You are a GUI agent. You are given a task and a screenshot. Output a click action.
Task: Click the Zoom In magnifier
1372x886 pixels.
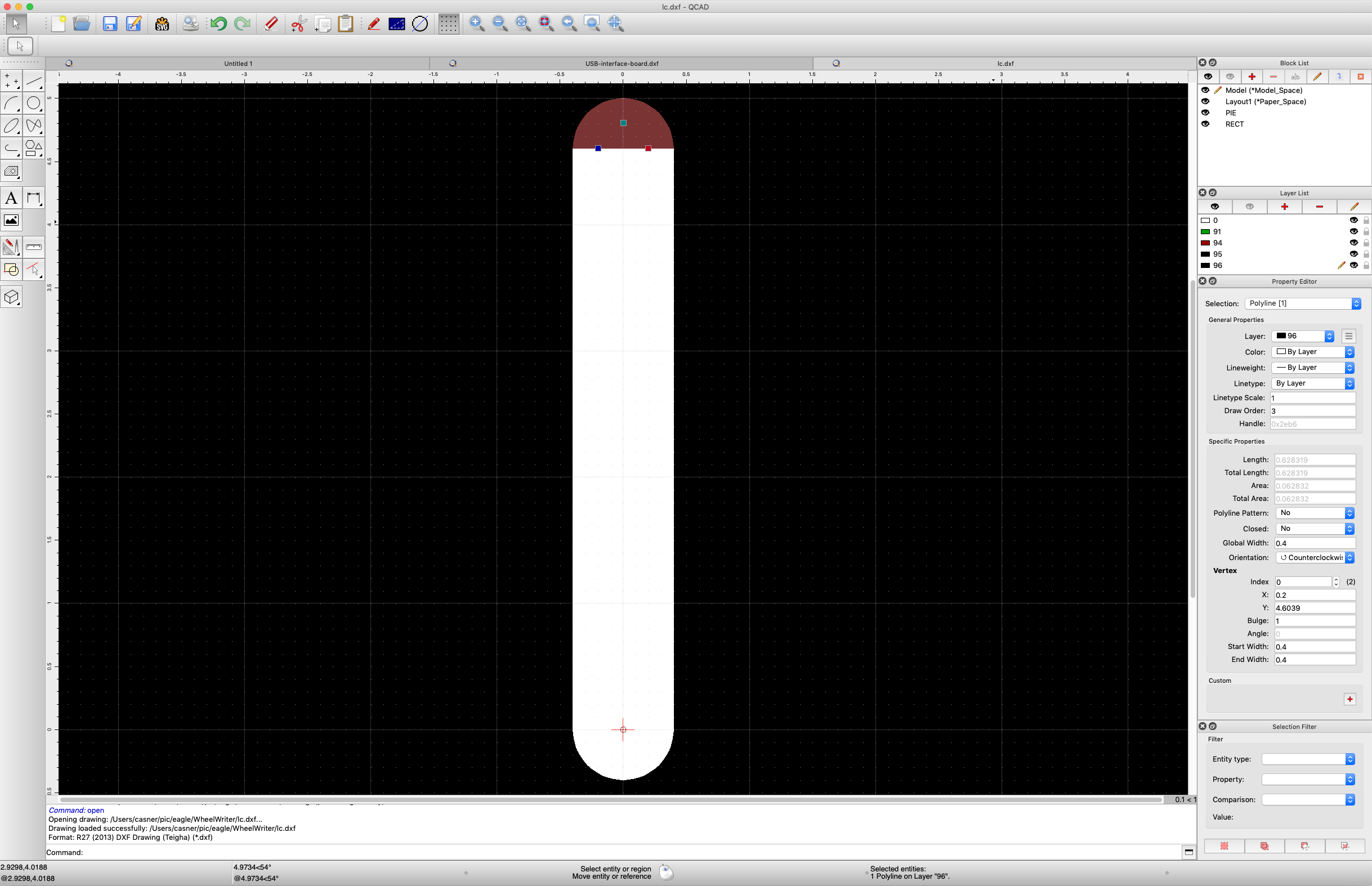click(476, 24)
